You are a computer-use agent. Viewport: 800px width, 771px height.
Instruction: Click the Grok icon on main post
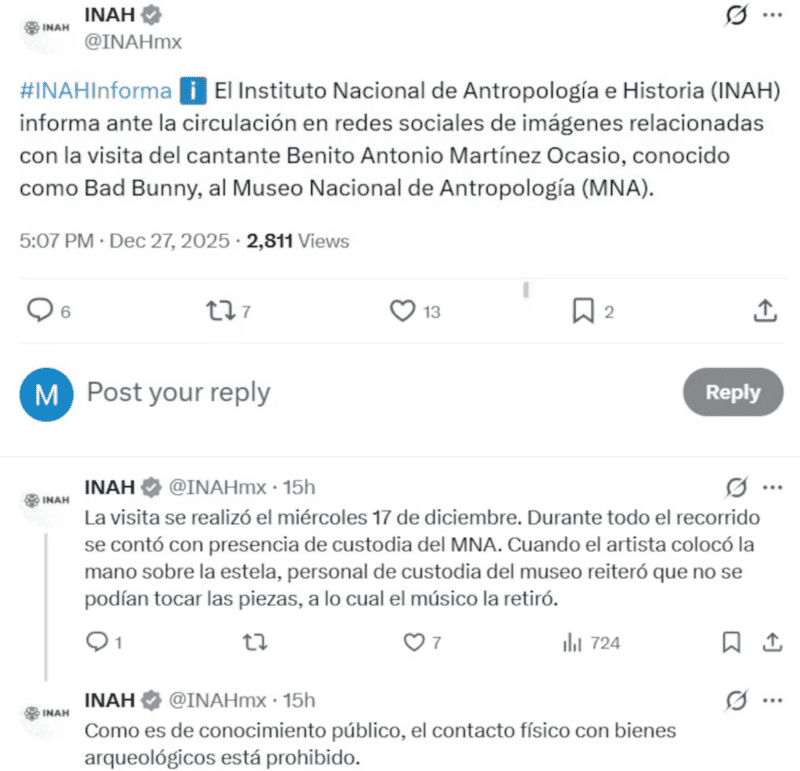pyautogui.click(x=736, y=16)
